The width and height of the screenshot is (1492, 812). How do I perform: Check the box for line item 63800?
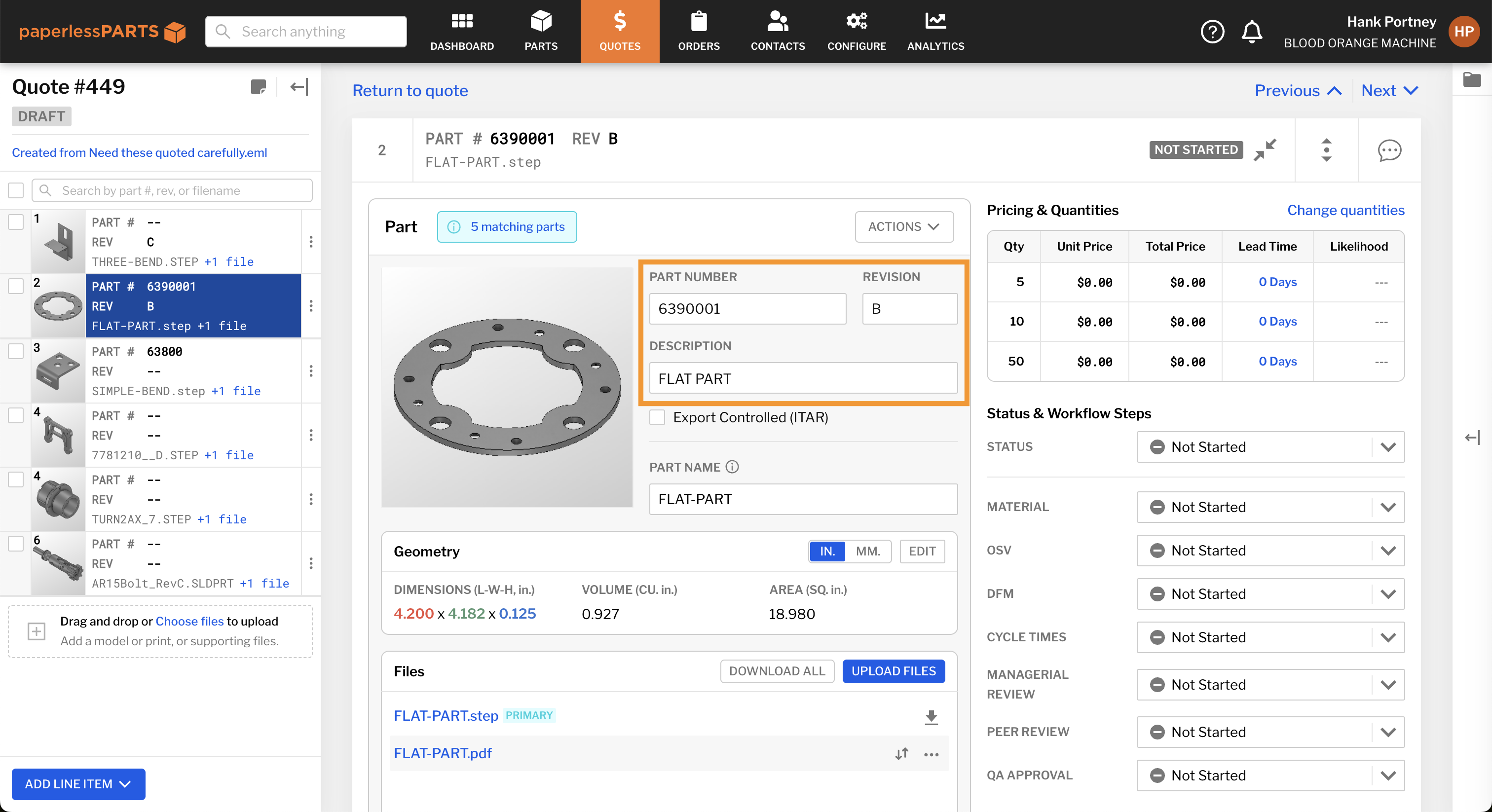click(16, 351)
